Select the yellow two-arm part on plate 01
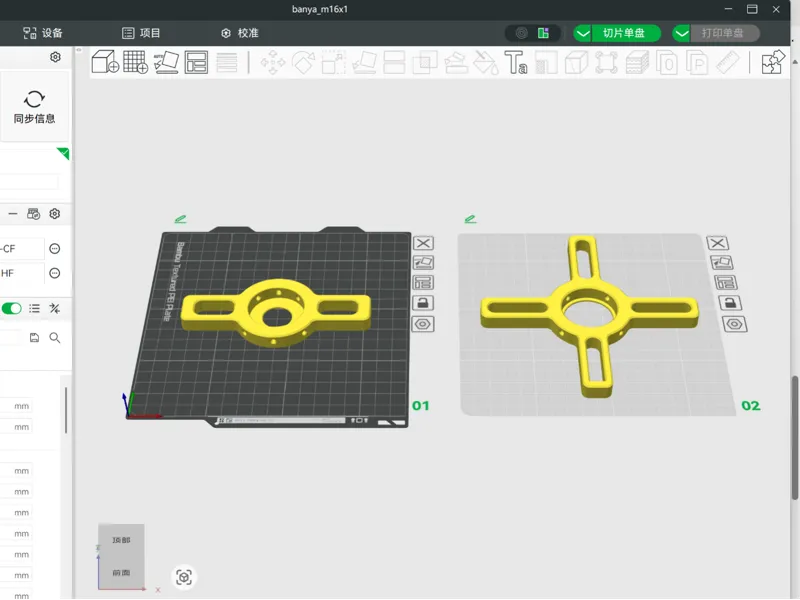The height and width of the screenshot is (600, 800). click(276, 312)
